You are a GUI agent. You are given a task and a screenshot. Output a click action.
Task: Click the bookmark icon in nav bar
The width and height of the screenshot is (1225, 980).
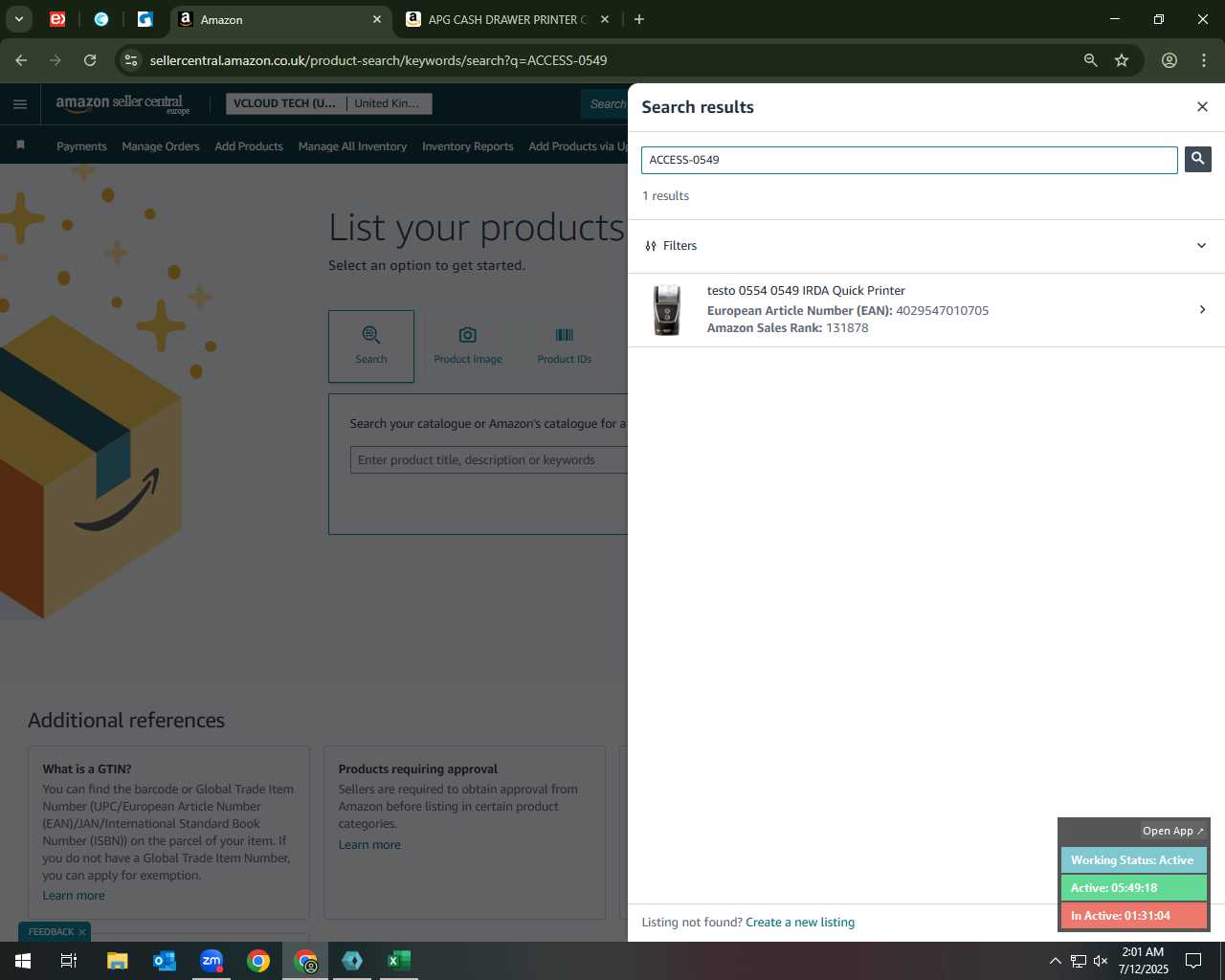pyautogui.click(x=20, y=145)
